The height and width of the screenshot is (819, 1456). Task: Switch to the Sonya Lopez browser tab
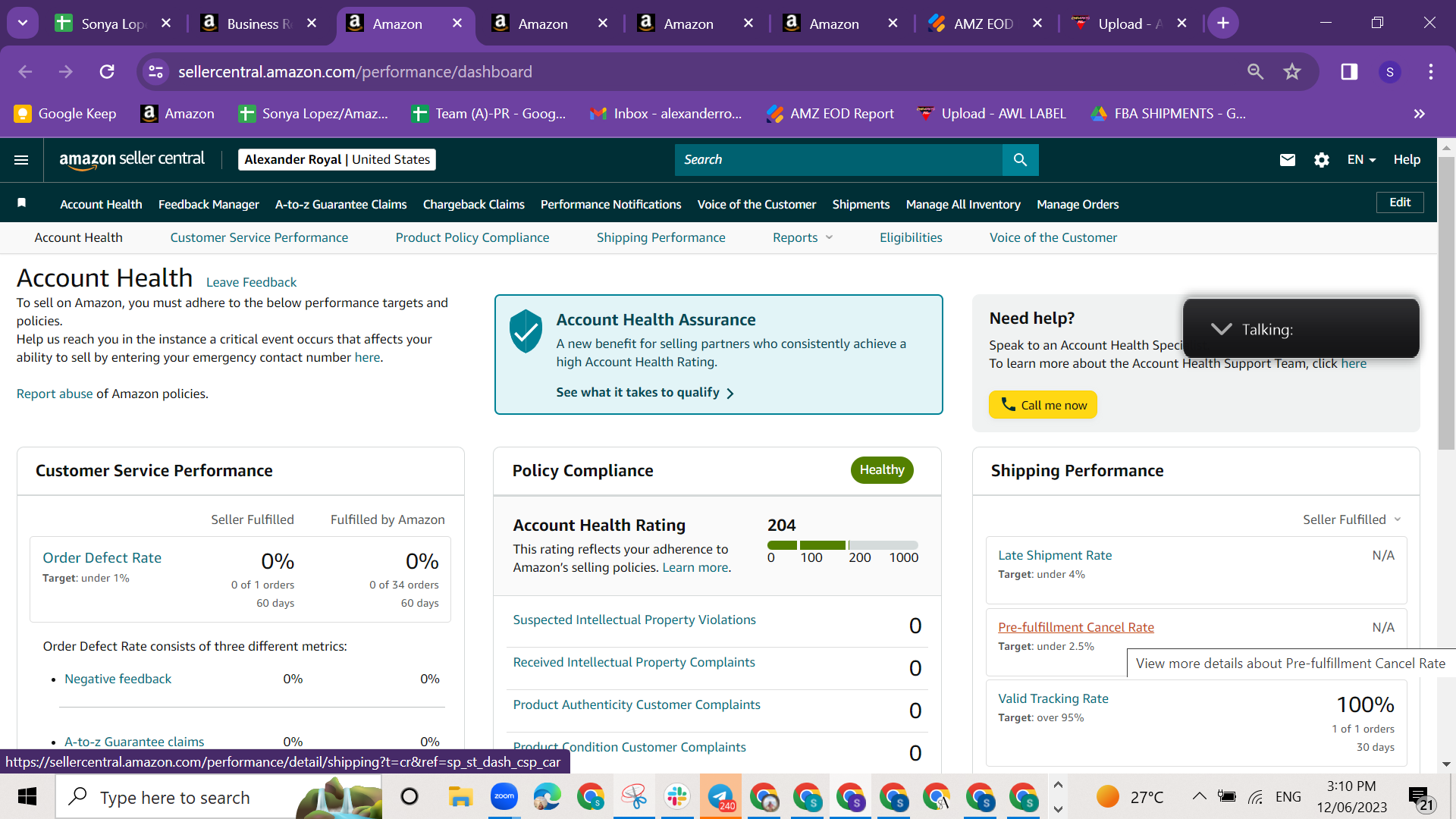pyautogui.click(x=115, y=24)
